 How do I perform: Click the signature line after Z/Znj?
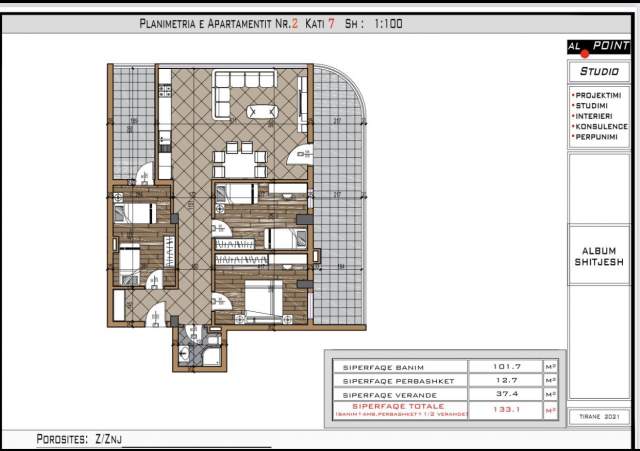(197, 447)
